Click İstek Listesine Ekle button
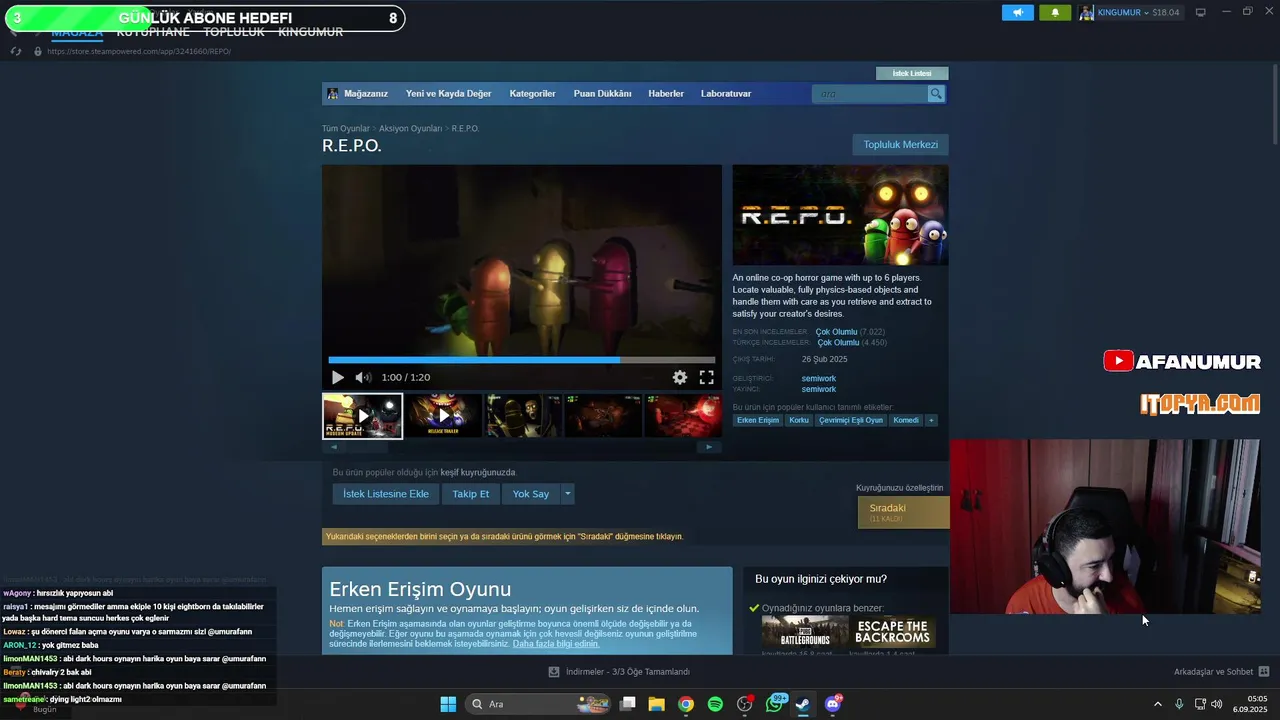Viewport: 1280px width, 720px height. click(386, 494)
